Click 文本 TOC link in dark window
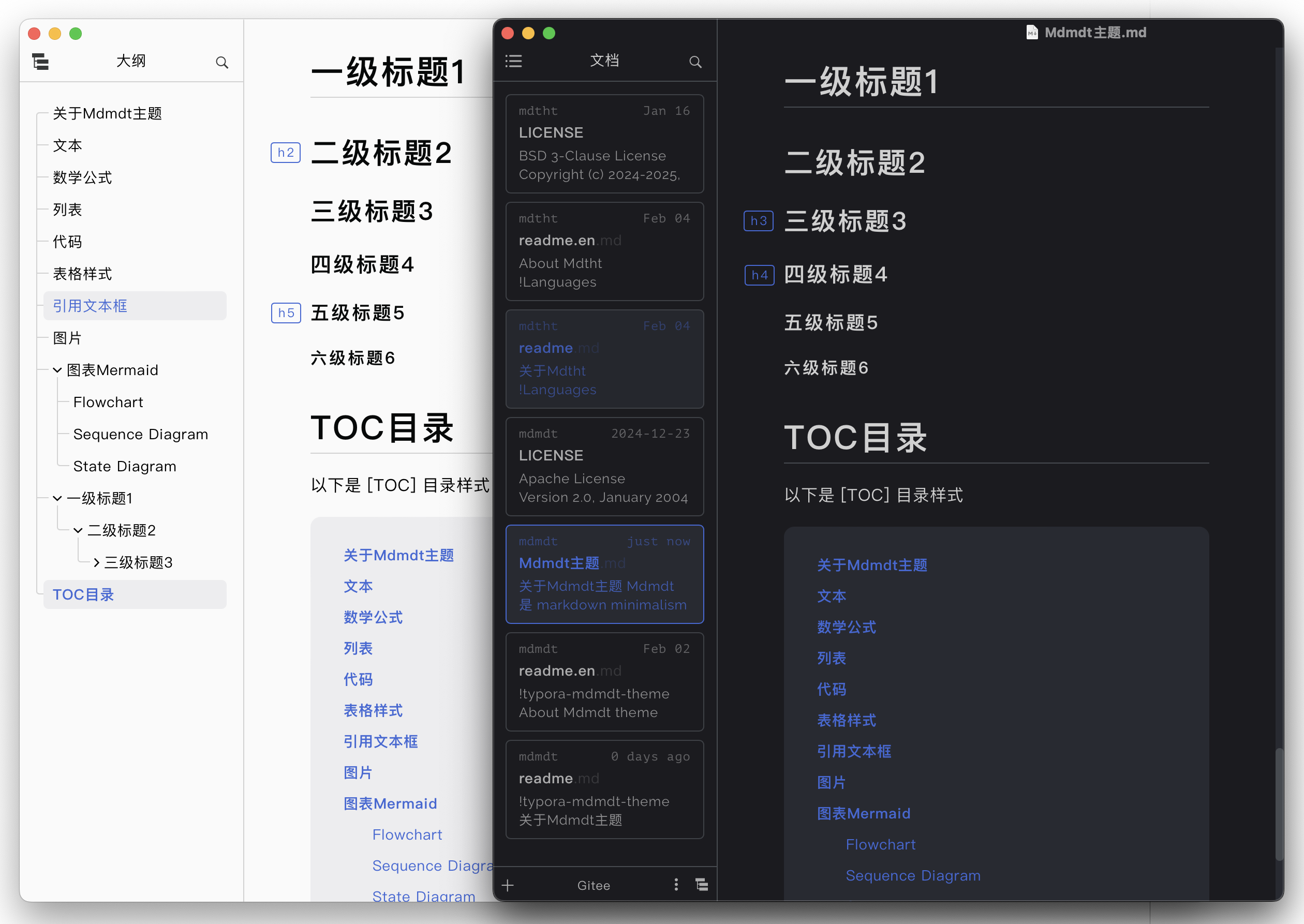The image size is (1304, 924). point(831,597)
